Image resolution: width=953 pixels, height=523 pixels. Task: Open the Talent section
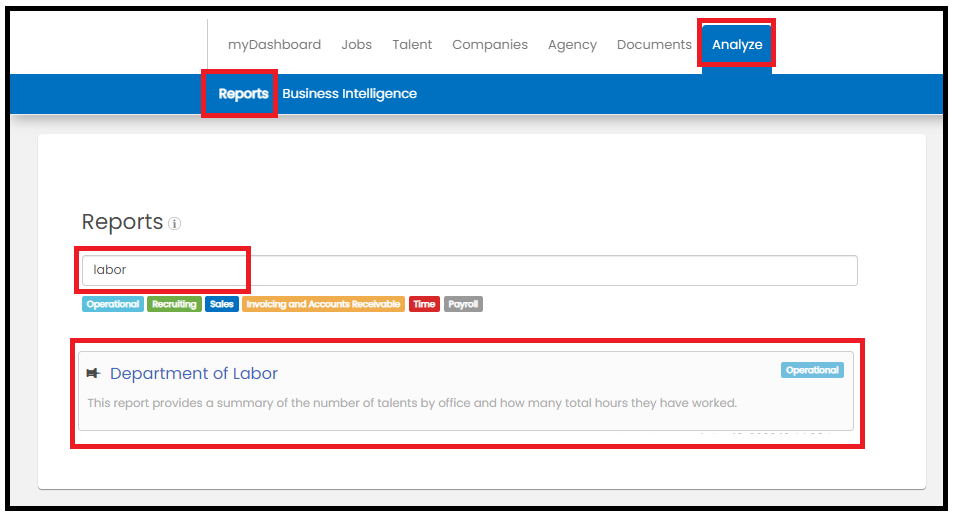point(412,44)
